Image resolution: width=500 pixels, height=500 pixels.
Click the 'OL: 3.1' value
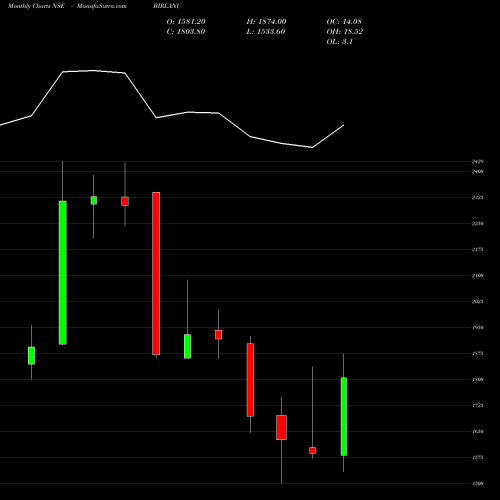tap(340, 42)
